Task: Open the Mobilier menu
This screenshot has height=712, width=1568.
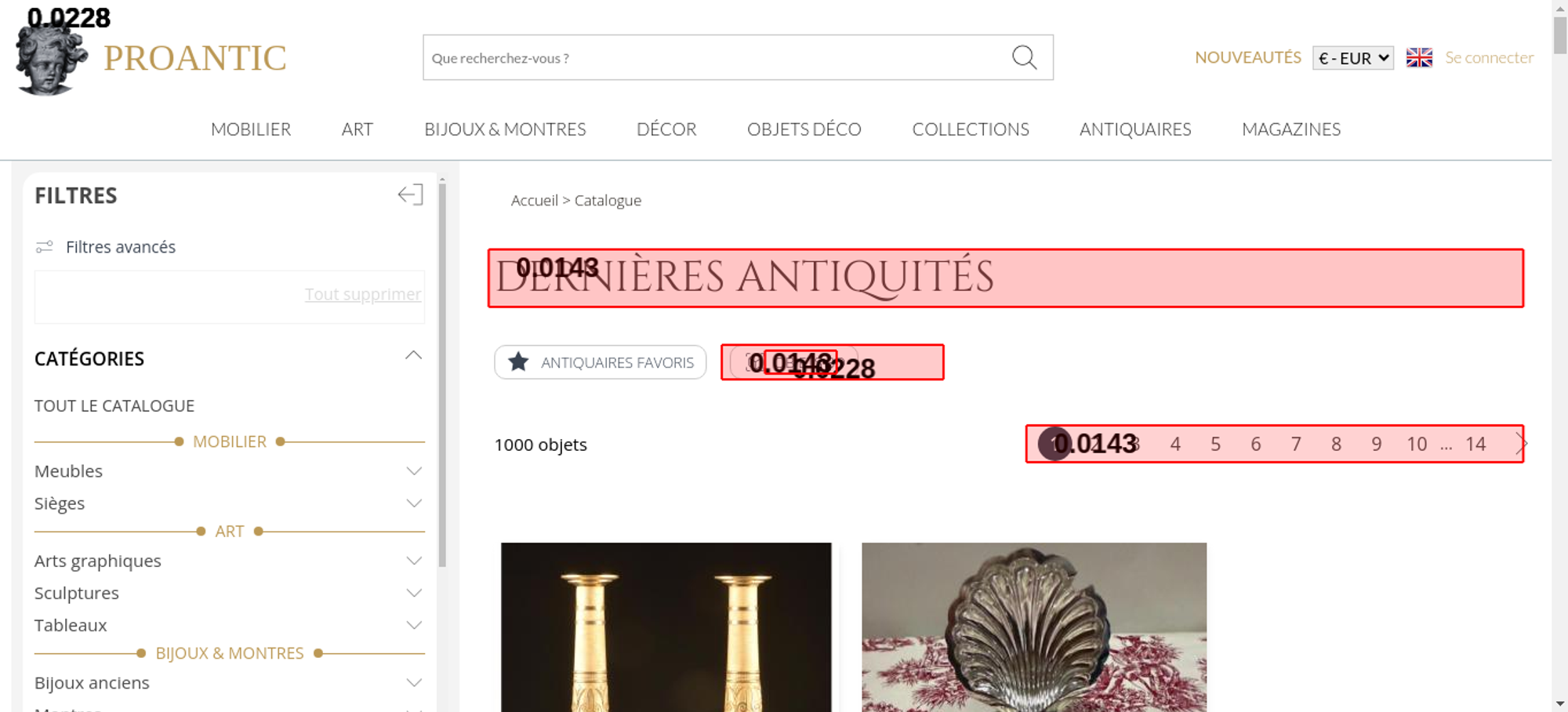Action: coord(251,129)
